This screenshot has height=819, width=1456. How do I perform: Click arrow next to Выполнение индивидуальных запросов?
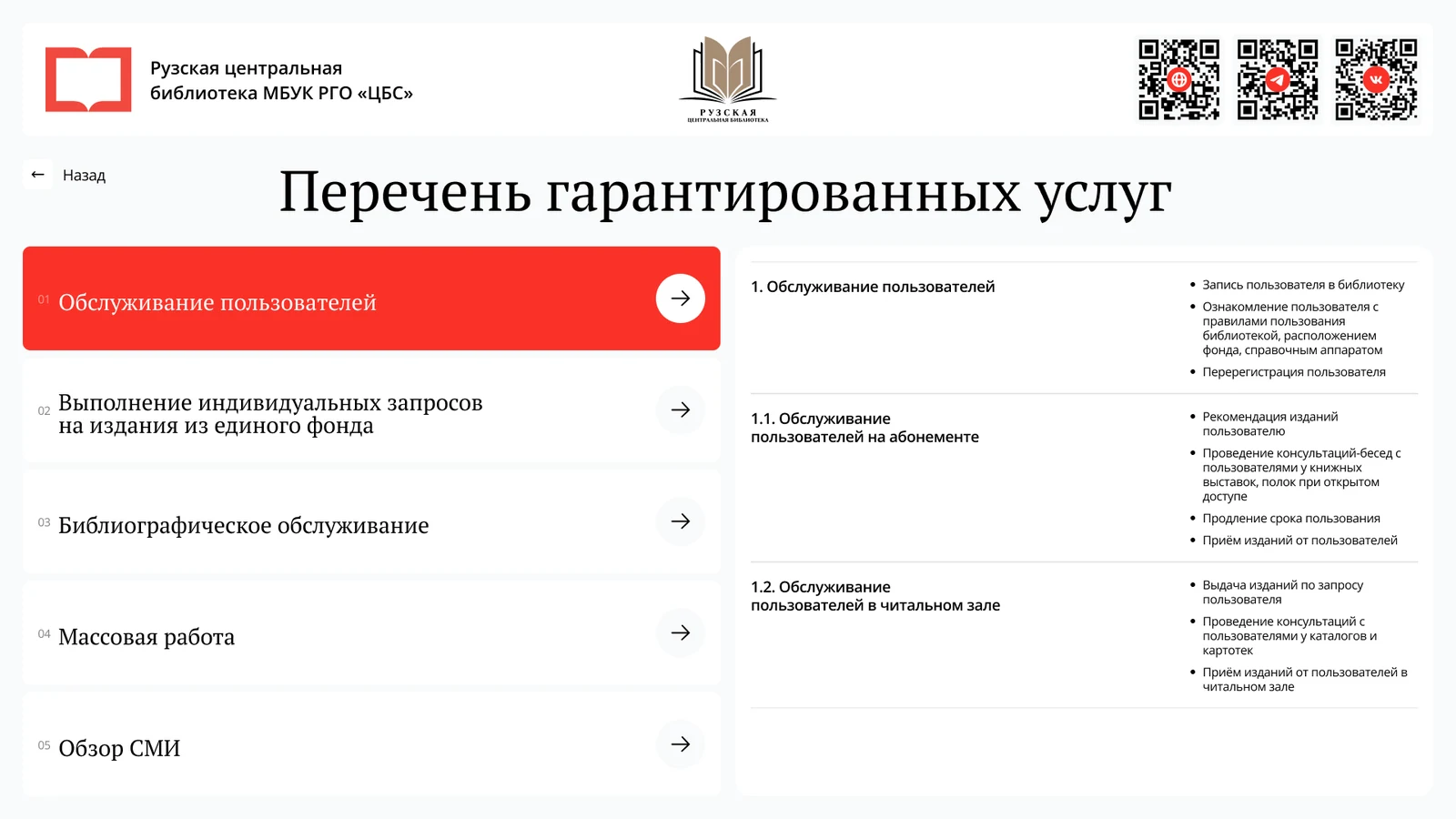pos(681,410)
